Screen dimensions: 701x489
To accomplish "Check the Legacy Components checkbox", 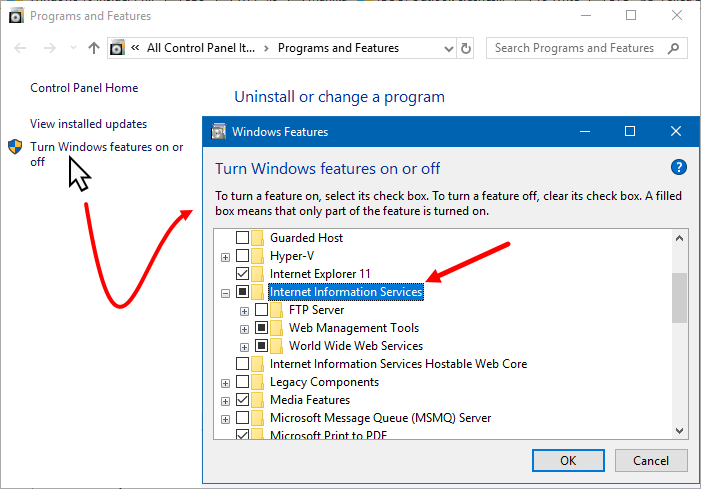I will [x=242, y=382].
